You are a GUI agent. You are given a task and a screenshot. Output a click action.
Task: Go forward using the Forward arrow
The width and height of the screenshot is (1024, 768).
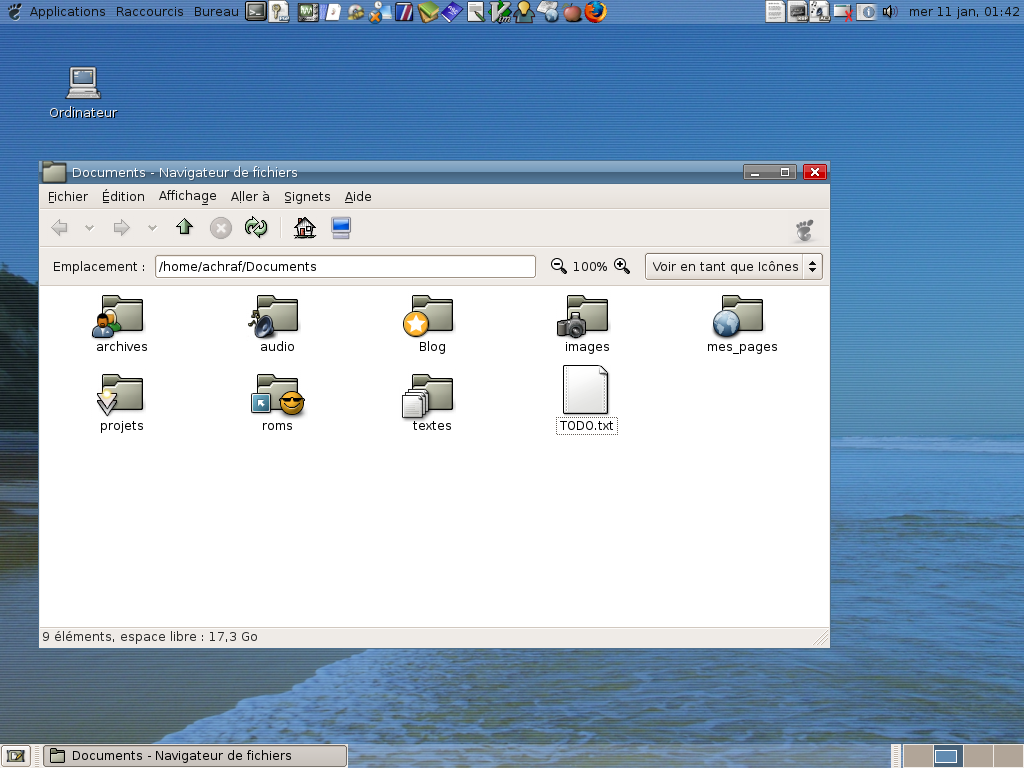click(x=121, y=228)
